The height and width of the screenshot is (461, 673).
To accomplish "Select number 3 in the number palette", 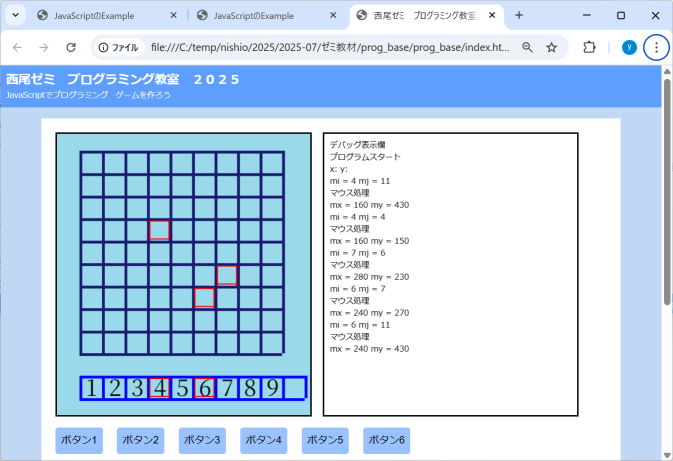I will click(x=137, y=388).
